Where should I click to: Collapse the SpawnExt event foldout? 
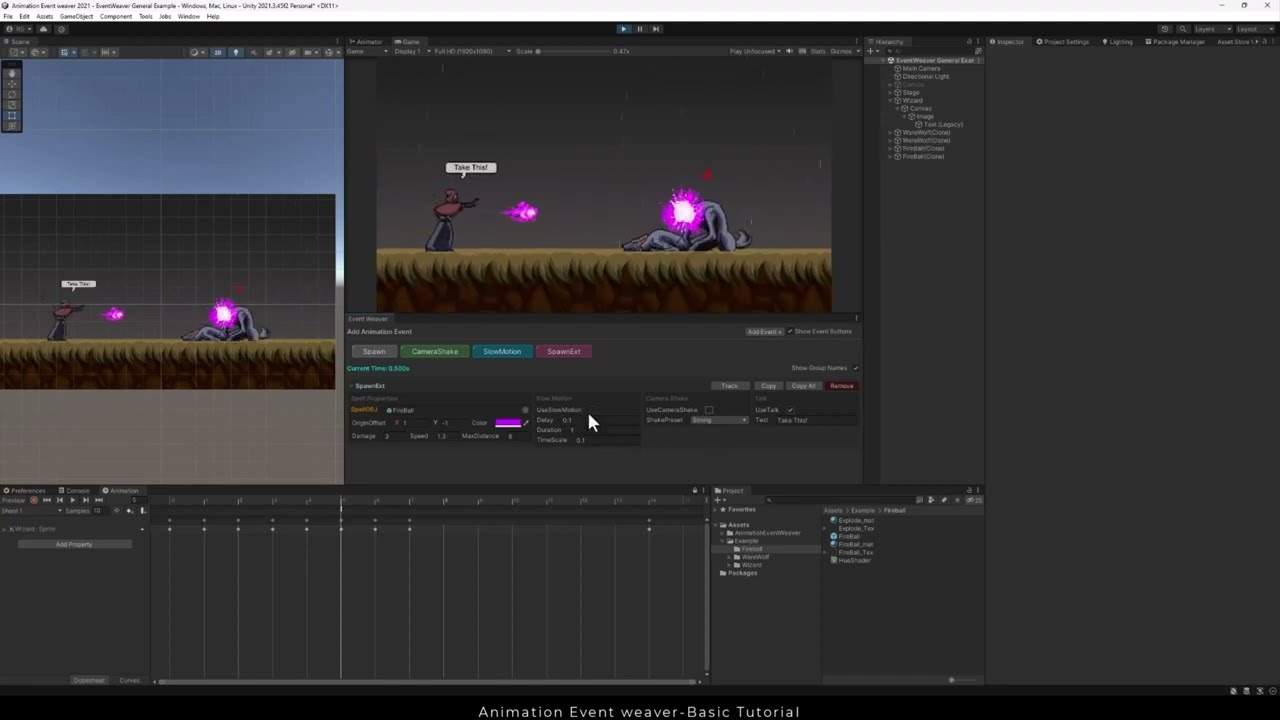tap(351, 386)
